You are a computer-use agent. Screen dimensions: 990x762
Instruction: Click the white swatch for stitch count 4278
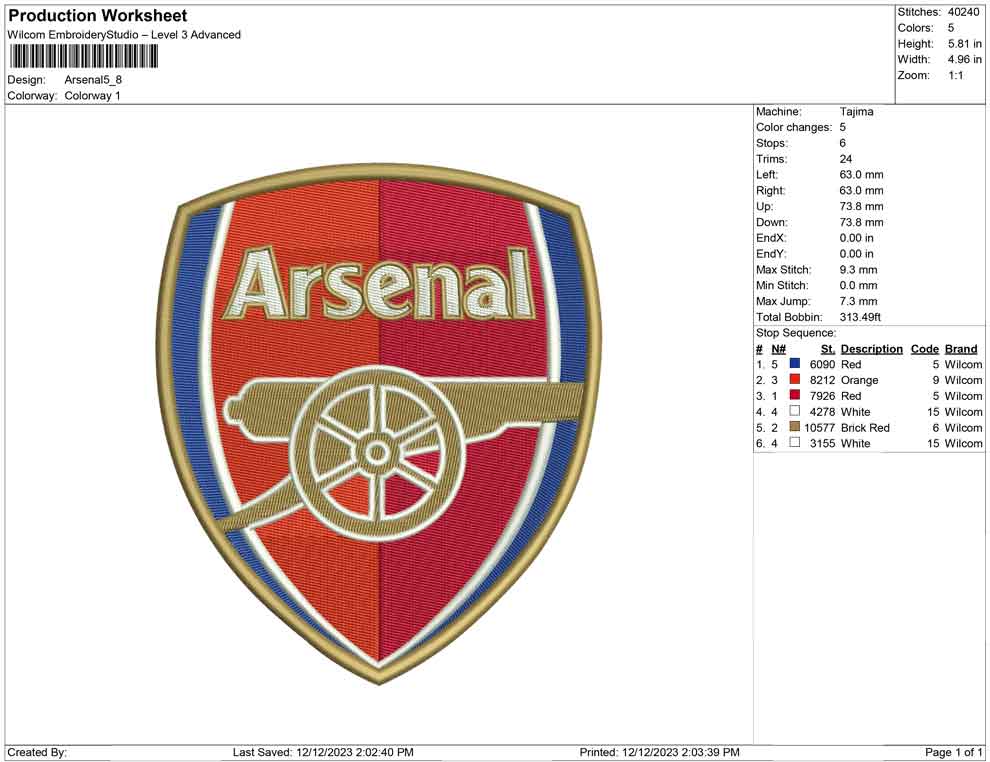coord(795,411)
